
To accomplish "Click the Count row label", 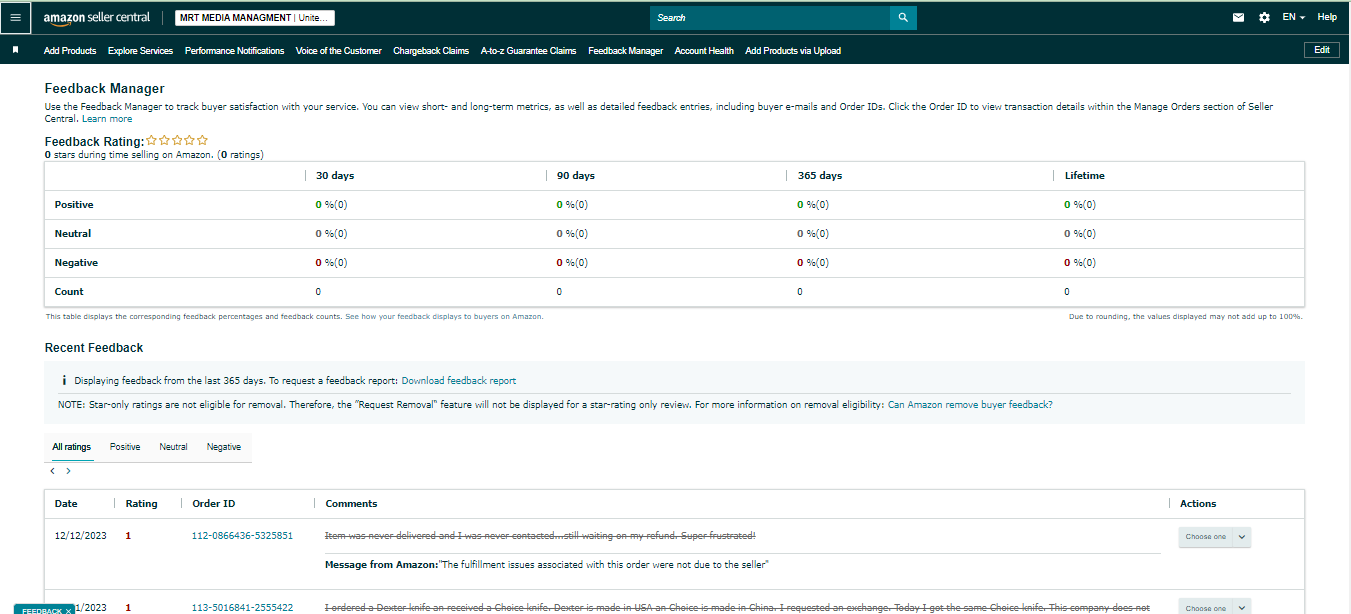I will [69, 292].
